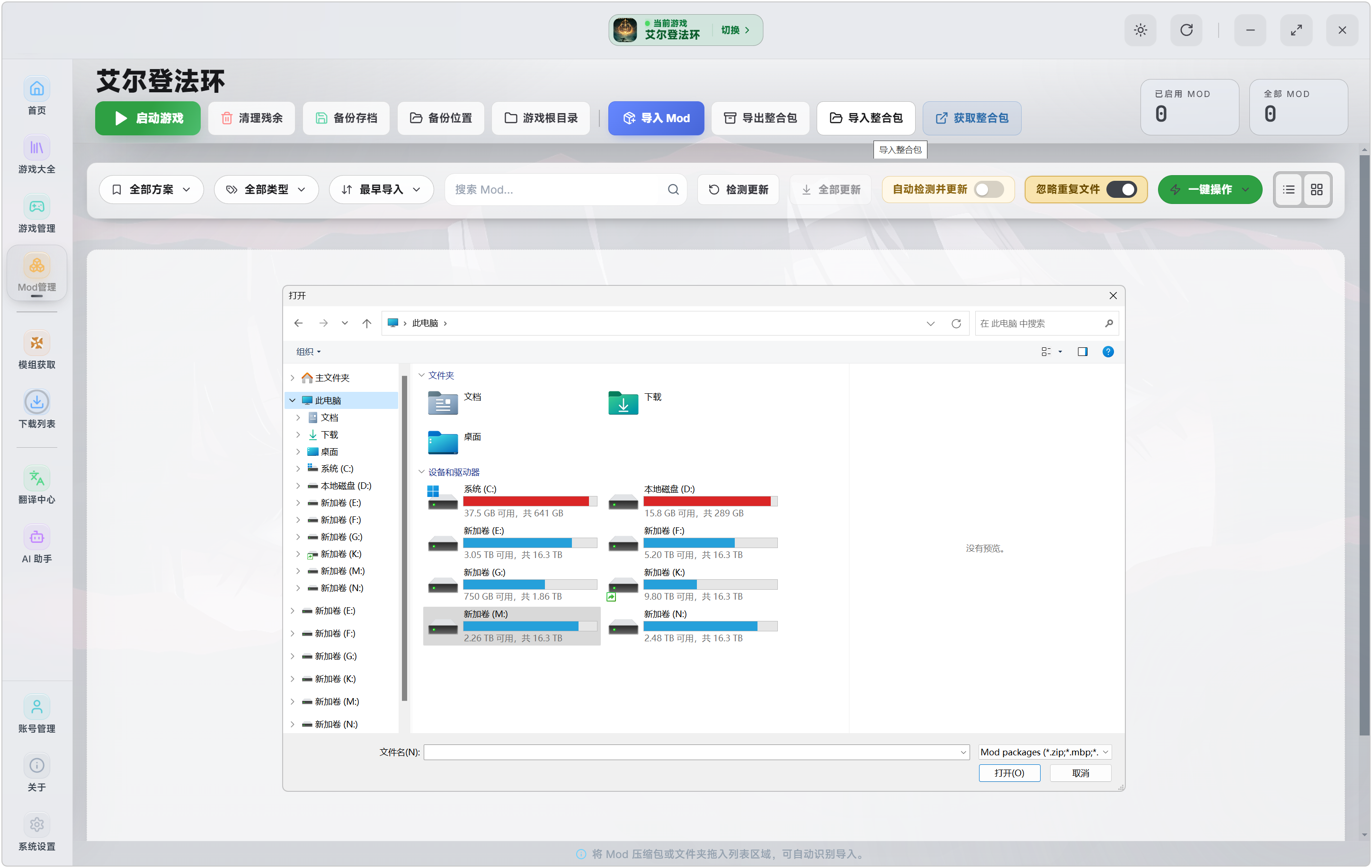Focus the 文件名(N) input field
The height and width of the screenshot is (868, 1372).
695,753
